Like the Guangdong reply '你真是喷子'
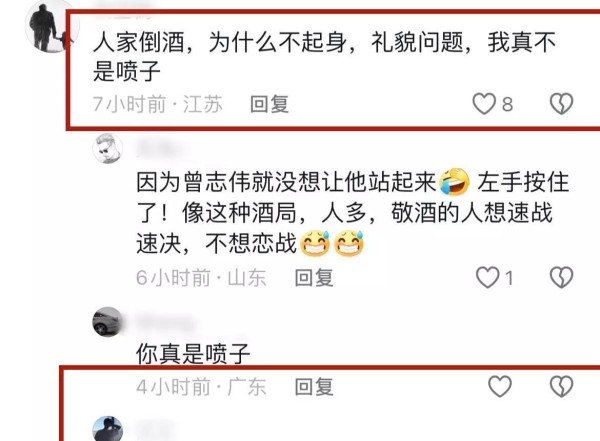Image resolution: width=600 pixels, height=441 pixels. coord(500,386)
